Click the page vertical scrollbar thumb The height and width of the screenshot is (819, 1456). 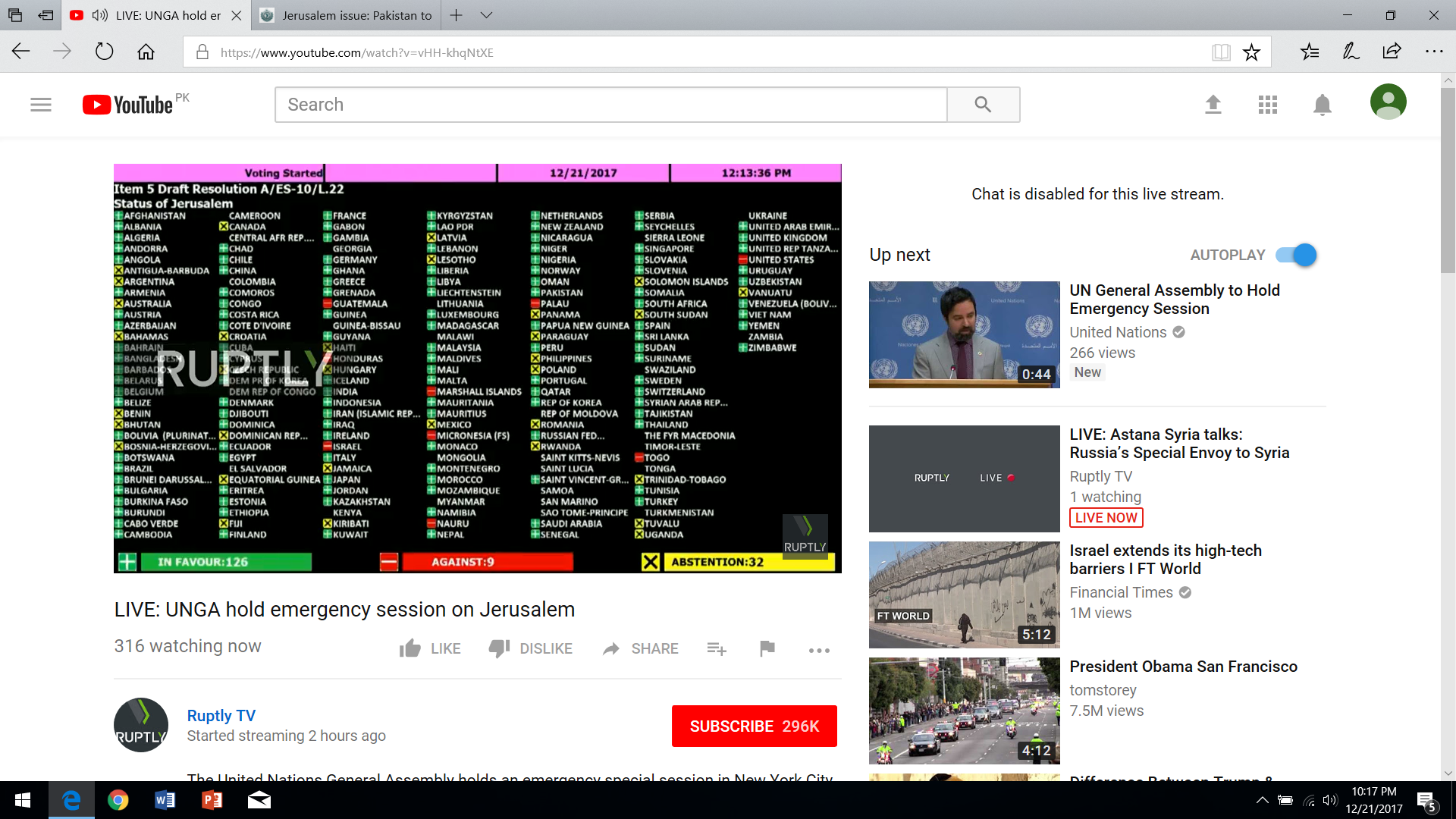click(1448, 180)
